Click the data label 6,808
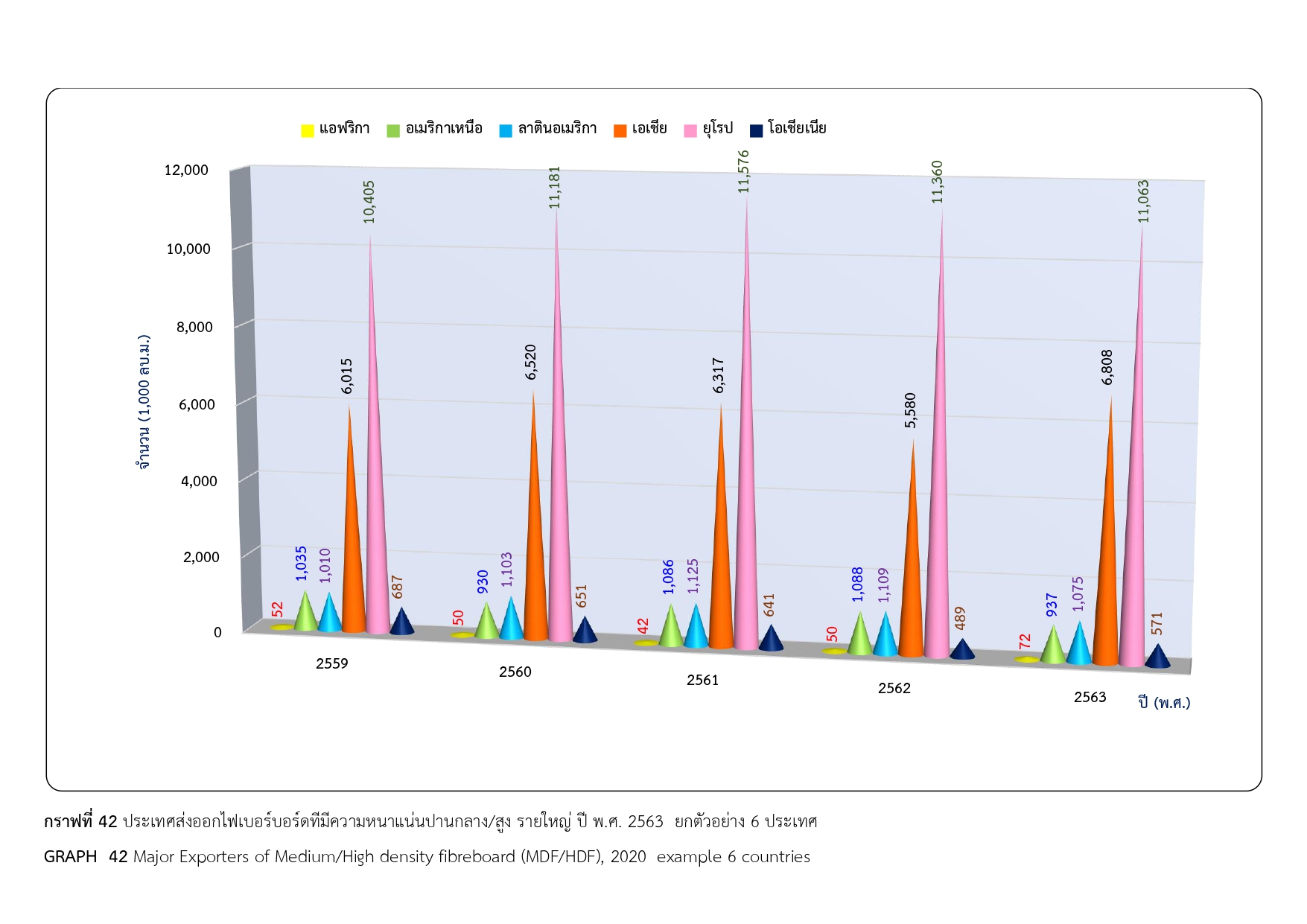 [1107, 368]
